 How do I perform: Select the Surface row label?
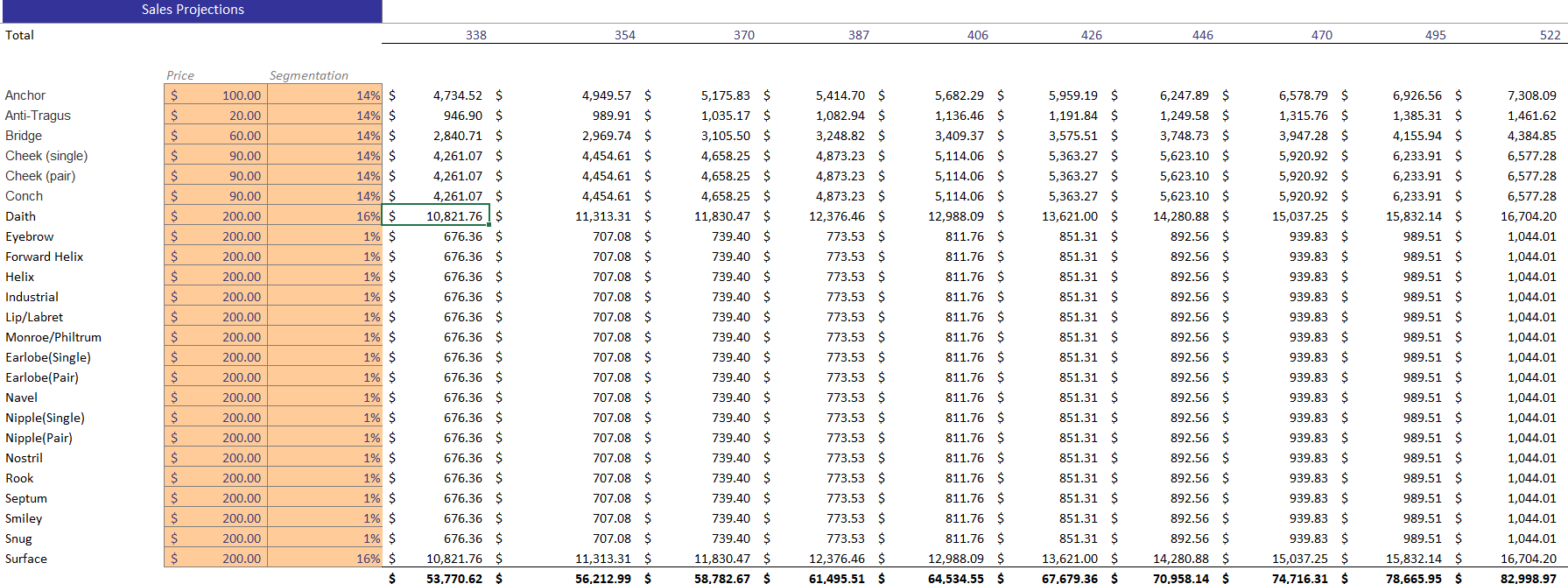coord(26,559)
